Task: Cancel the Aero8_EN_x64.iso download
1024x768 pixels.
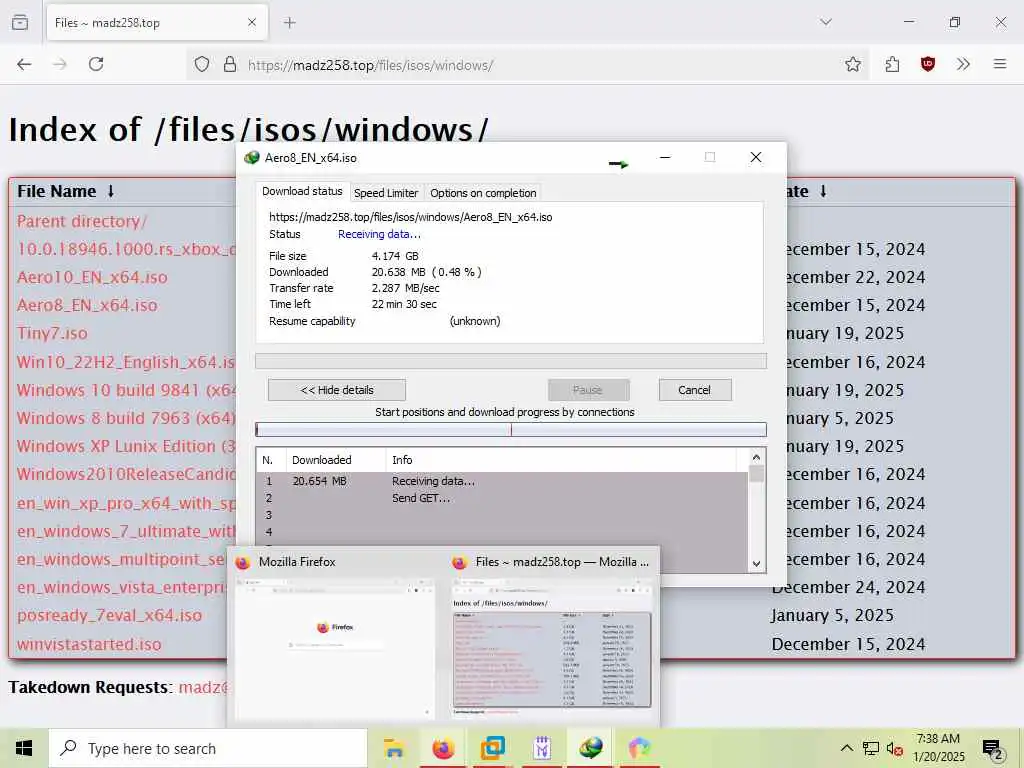Action: [695, 390]
